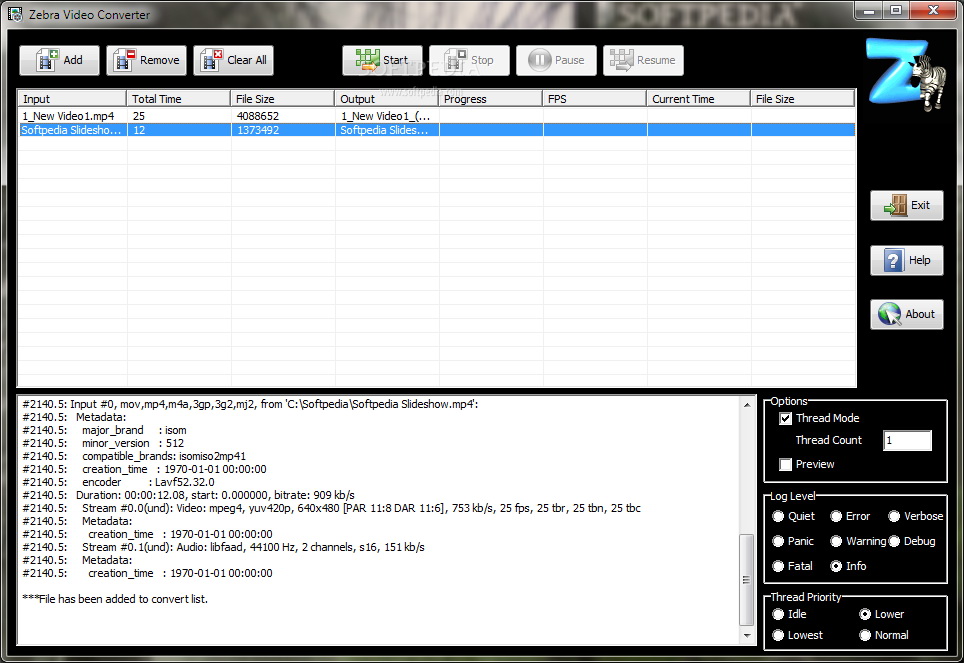Click the 'File has been added' log message
964x663 pixels.
point(115,599)
